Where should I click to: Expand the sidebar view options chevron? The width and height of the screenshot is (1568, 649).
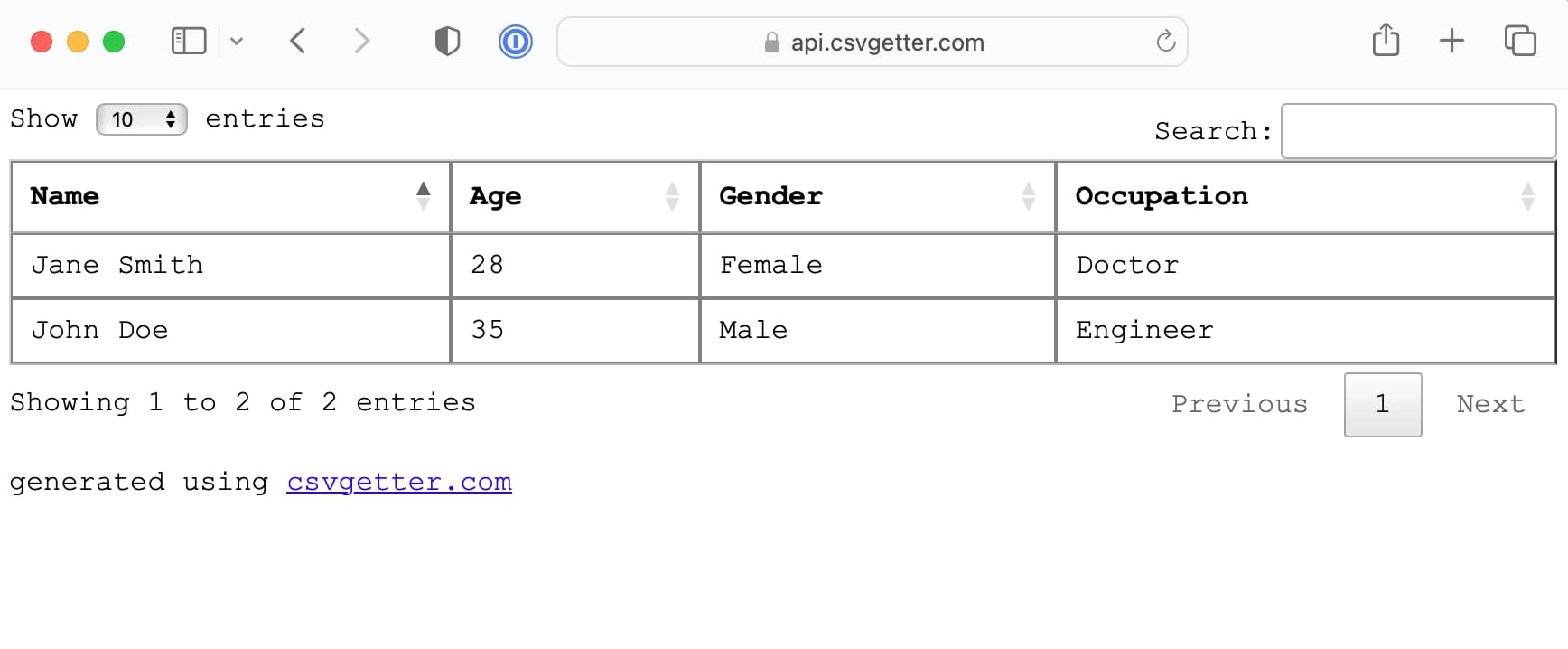click(237, 41)
